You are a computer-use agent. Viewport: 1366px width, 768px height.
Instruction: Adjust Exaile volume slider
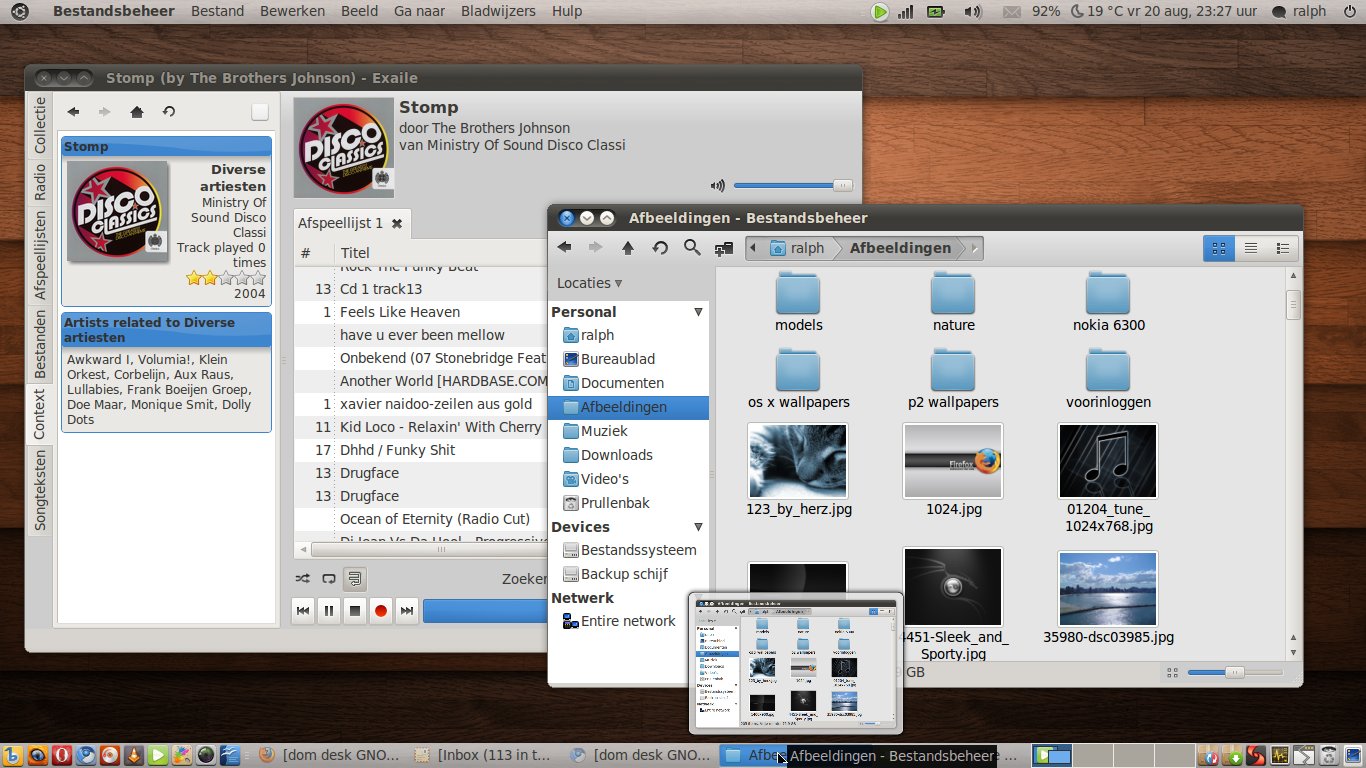click(x=793, y=185)
